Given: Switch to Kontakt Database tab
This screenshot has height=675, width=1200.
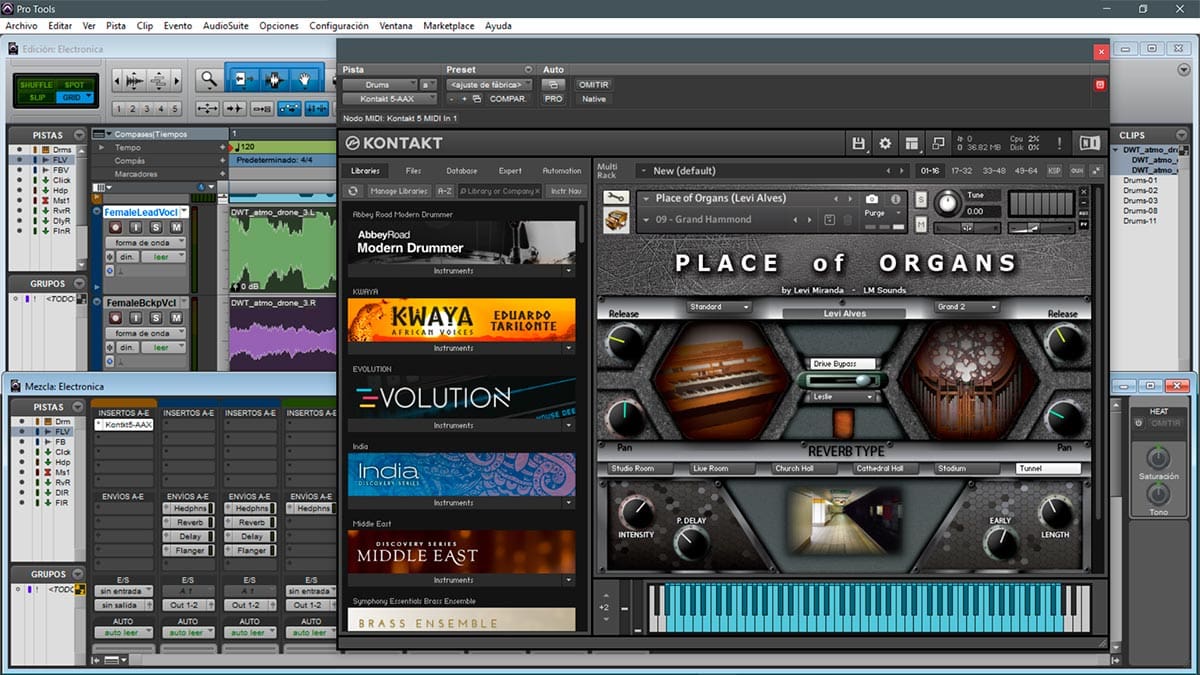Looking at the screenshot, I should 461,171.
